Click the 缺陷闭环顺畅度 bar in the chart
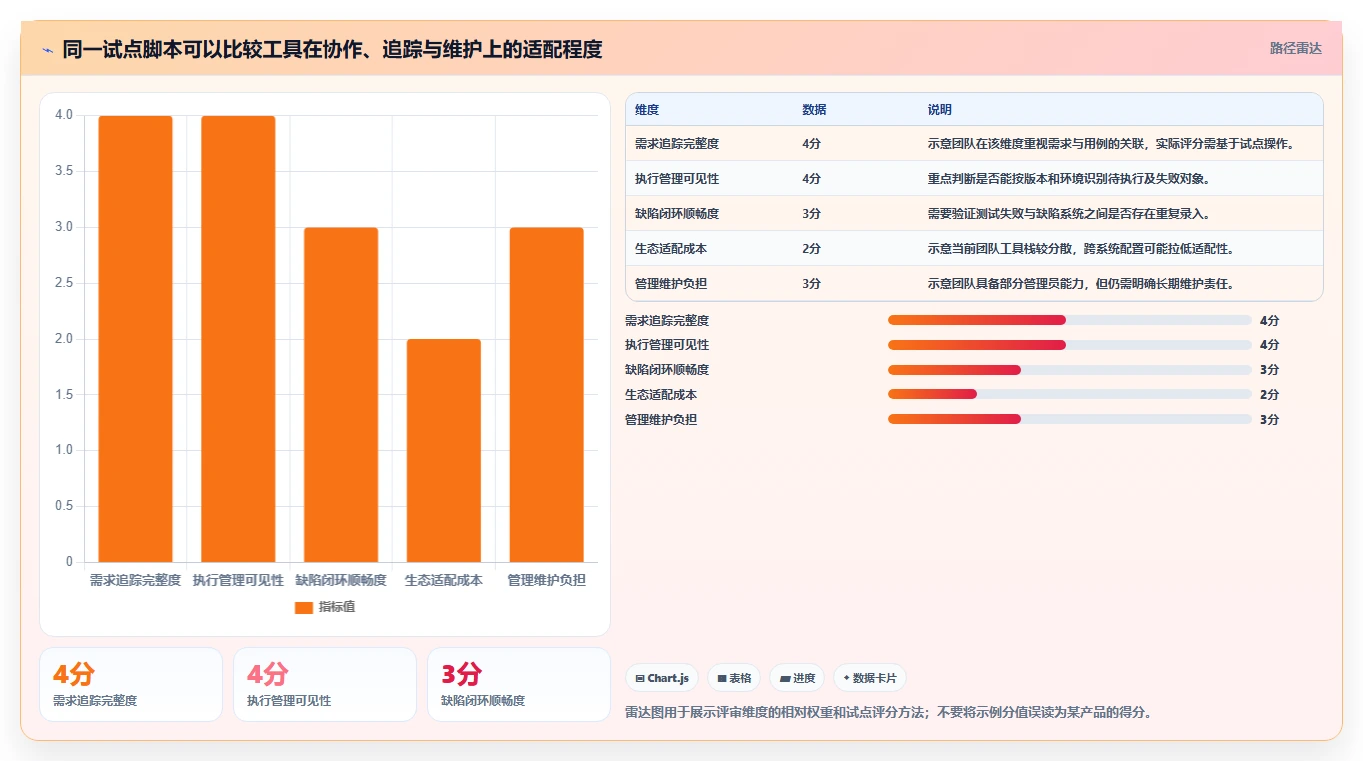 point(341,395)
